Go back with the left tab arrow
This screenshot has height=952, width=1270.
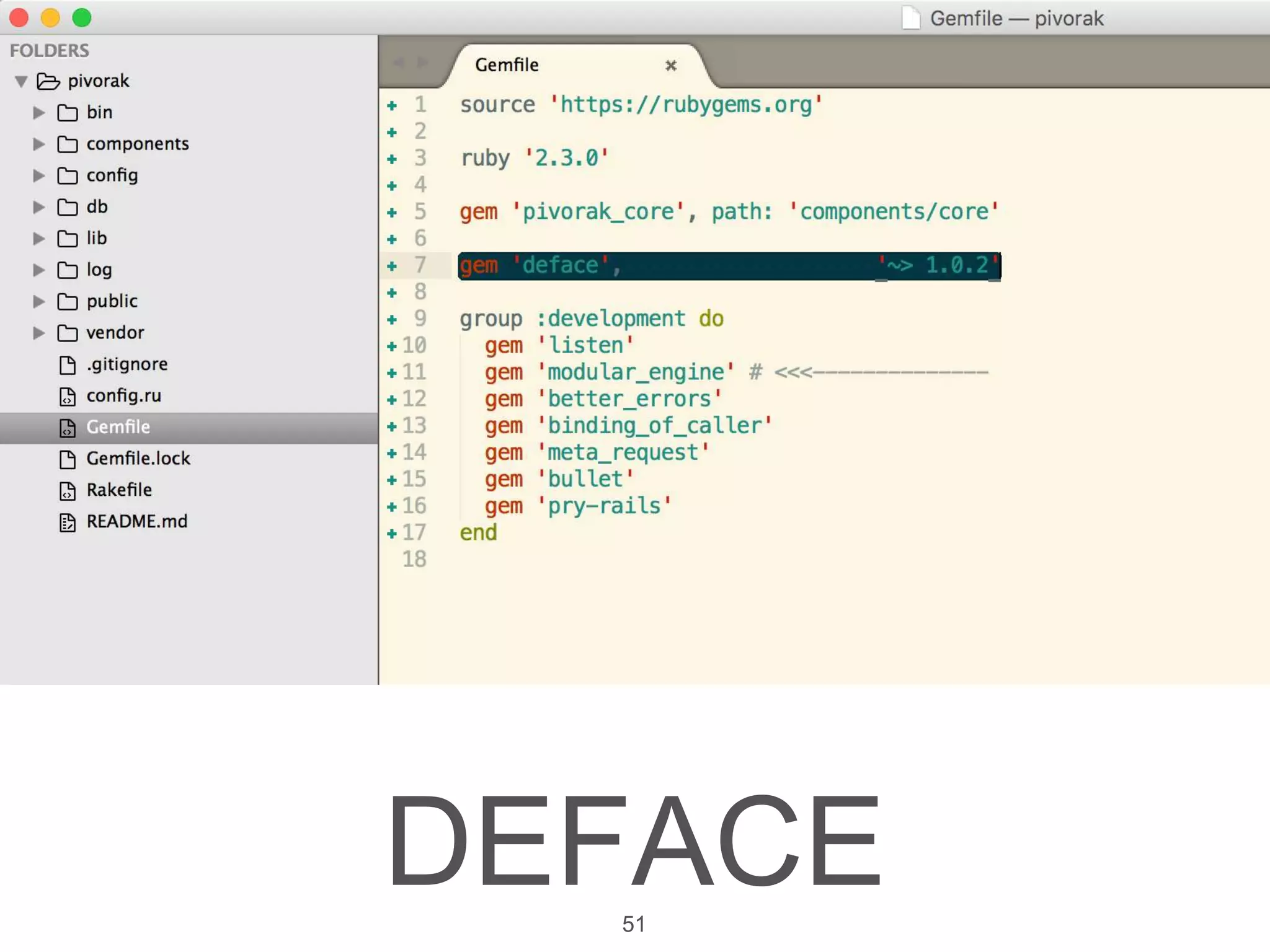pos(399,63)
